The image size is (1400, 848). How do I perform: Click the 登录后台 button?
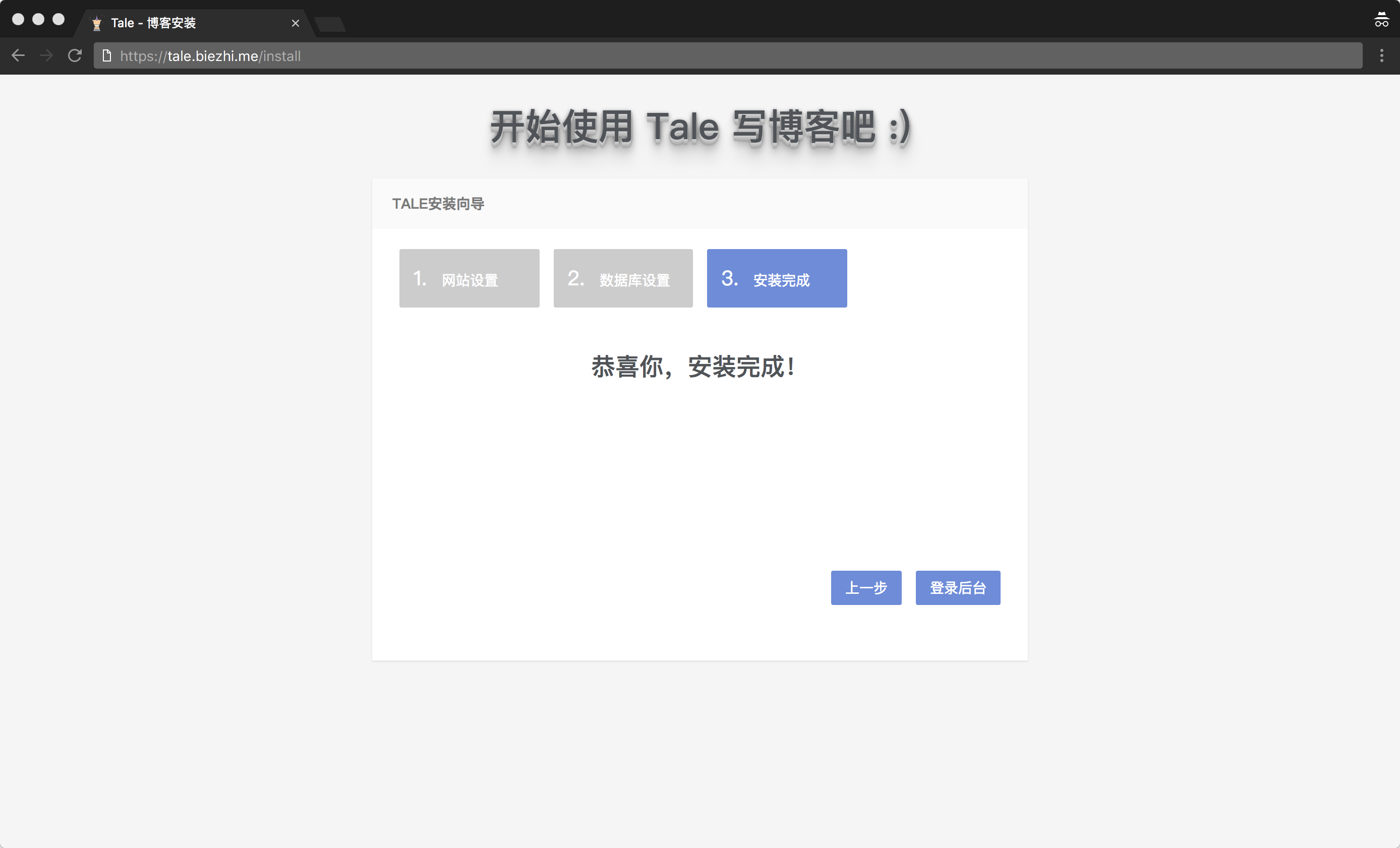[957, 588]
